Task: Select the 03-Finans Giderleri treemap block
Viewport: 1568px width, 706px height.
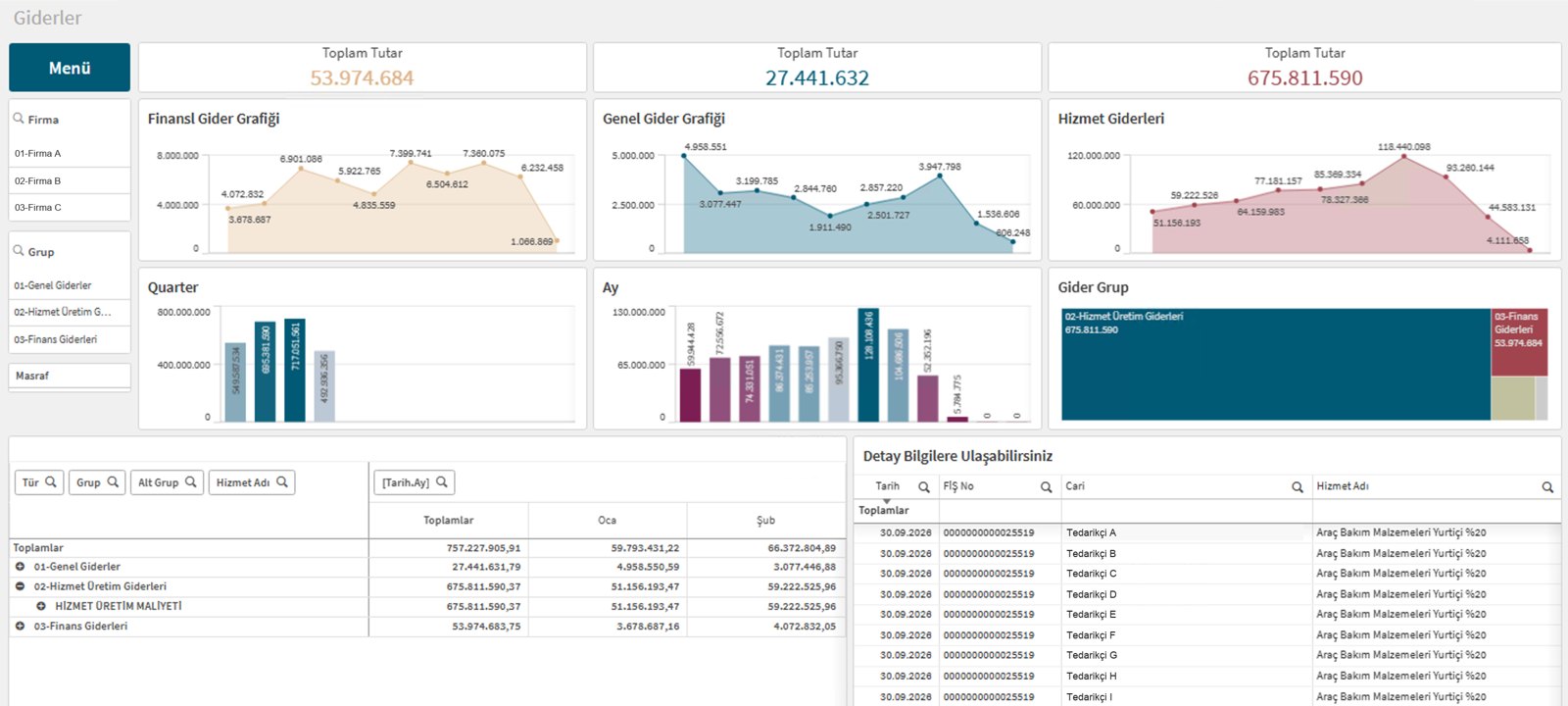Action: [1519, 342]
